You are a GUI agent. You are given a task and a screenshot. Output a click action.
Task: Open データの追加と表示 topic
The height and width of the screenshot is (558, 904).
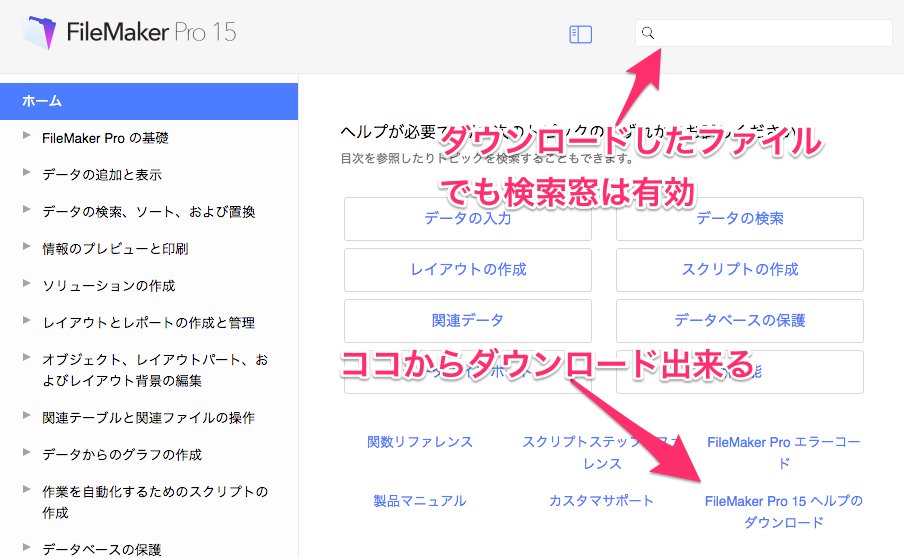click(x=102, y=175)
